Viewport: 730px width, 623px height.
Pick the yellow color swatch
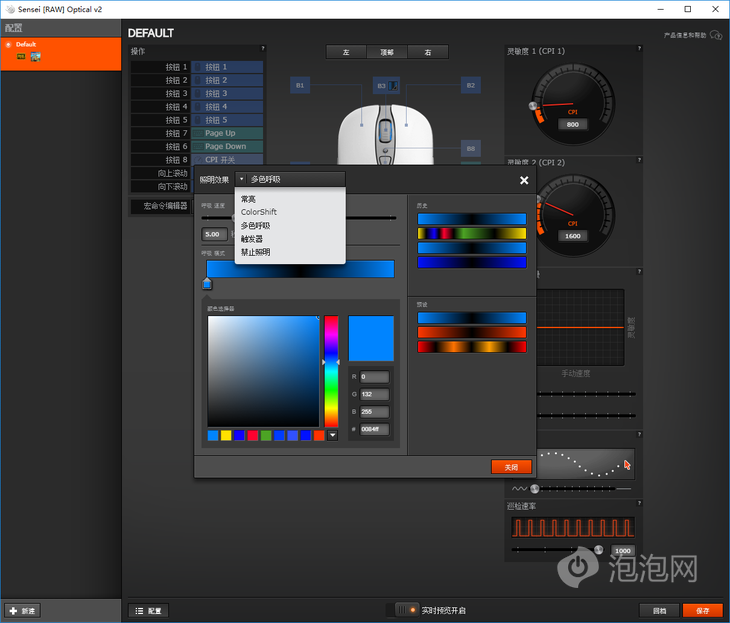[x=226, y=435]
